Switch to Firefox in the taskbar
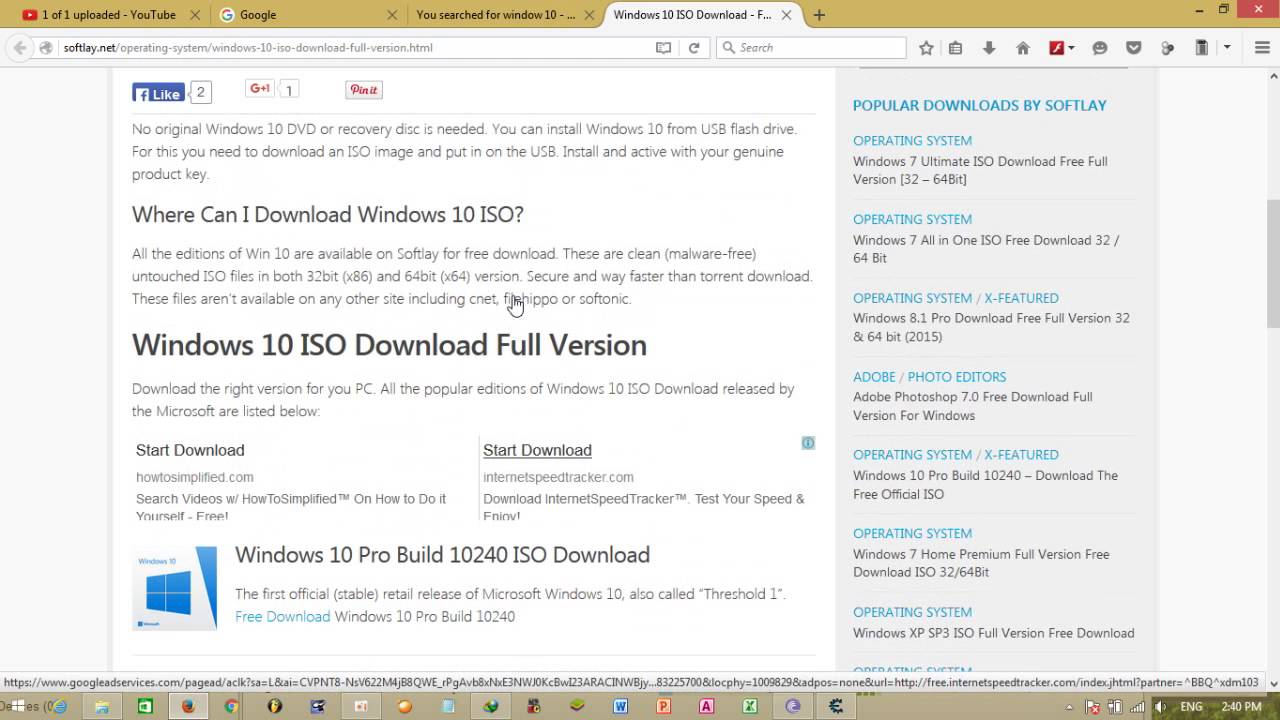Screen dimensions: 1280x720 [188, 706]
